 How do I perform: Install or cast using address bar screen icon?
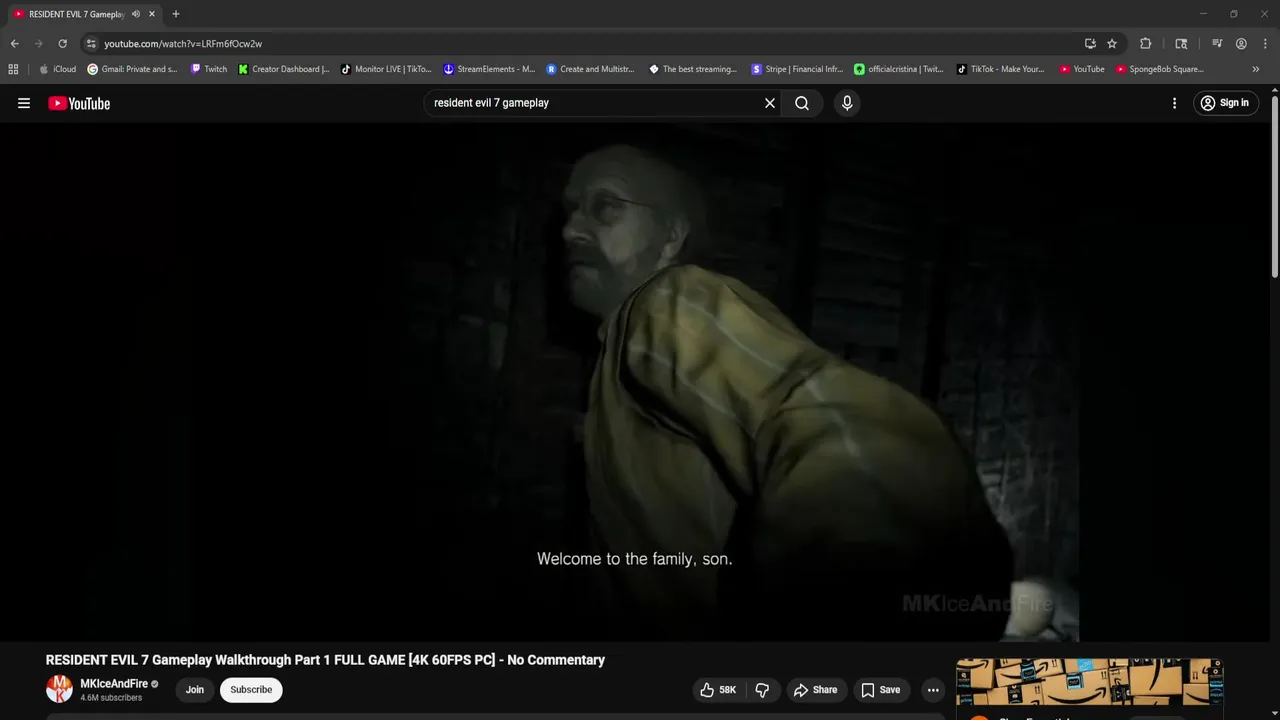coord(1090,44)
